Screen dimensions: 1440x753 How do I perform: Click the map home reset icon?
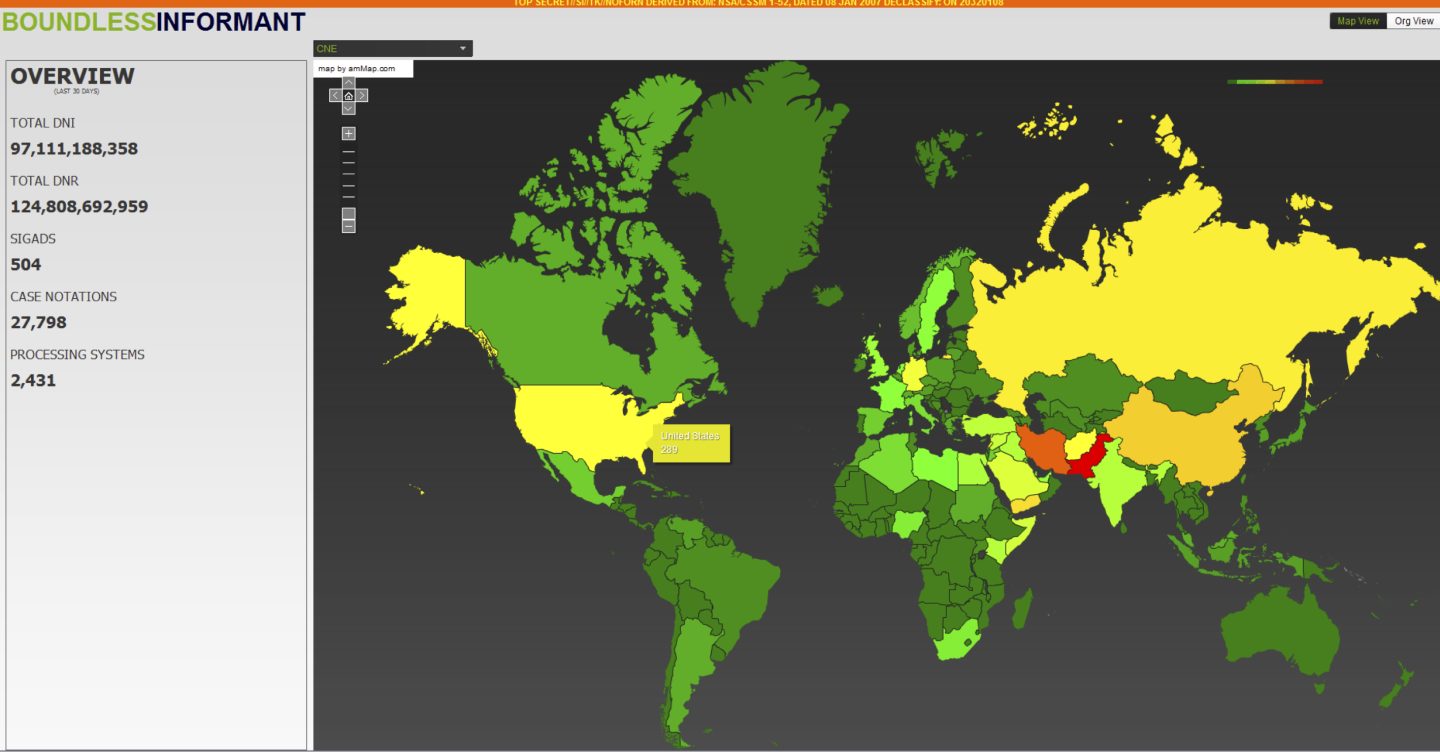coord(348,96)
